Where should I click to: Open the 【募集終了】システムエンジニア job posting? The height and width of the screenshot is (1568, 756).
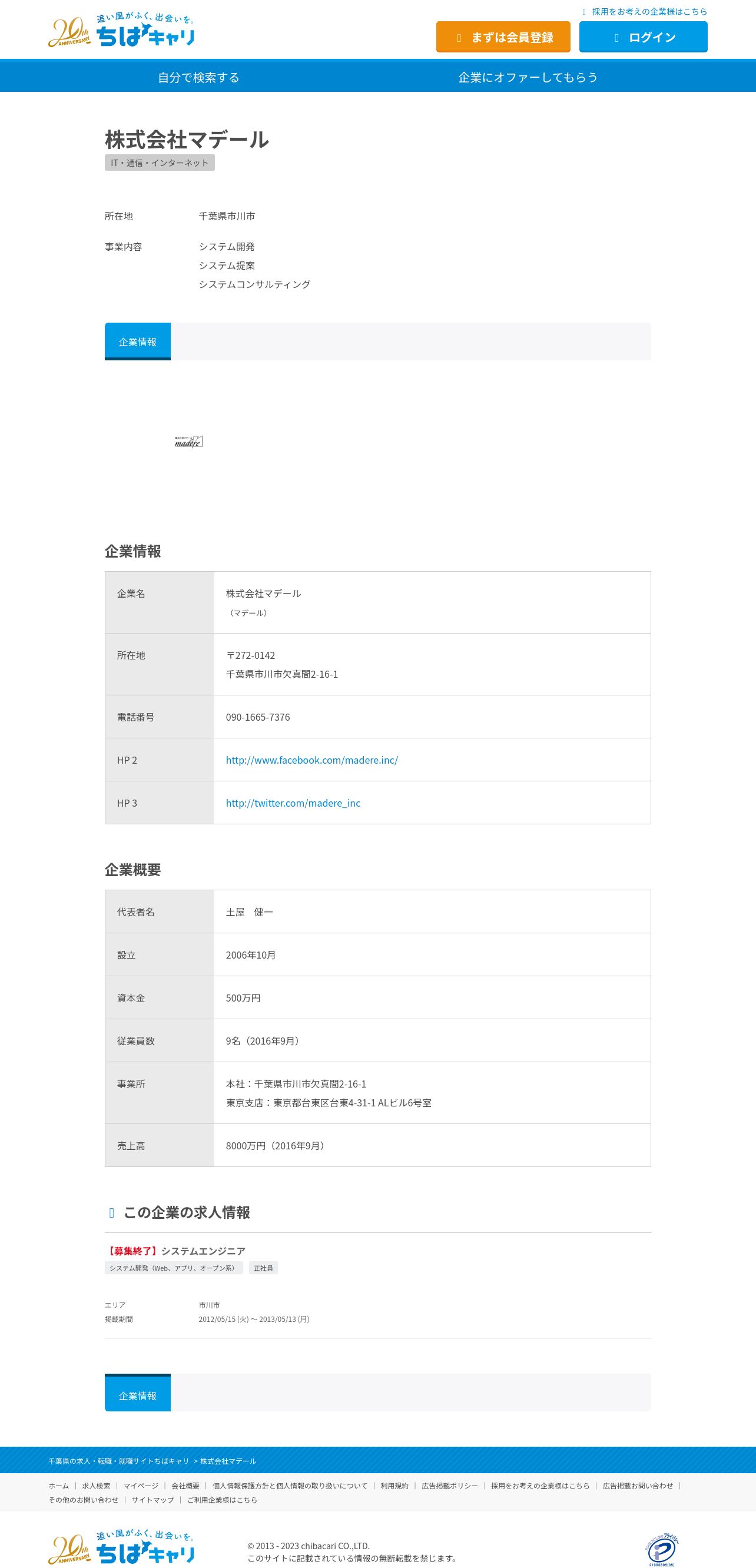point(175,1251)
